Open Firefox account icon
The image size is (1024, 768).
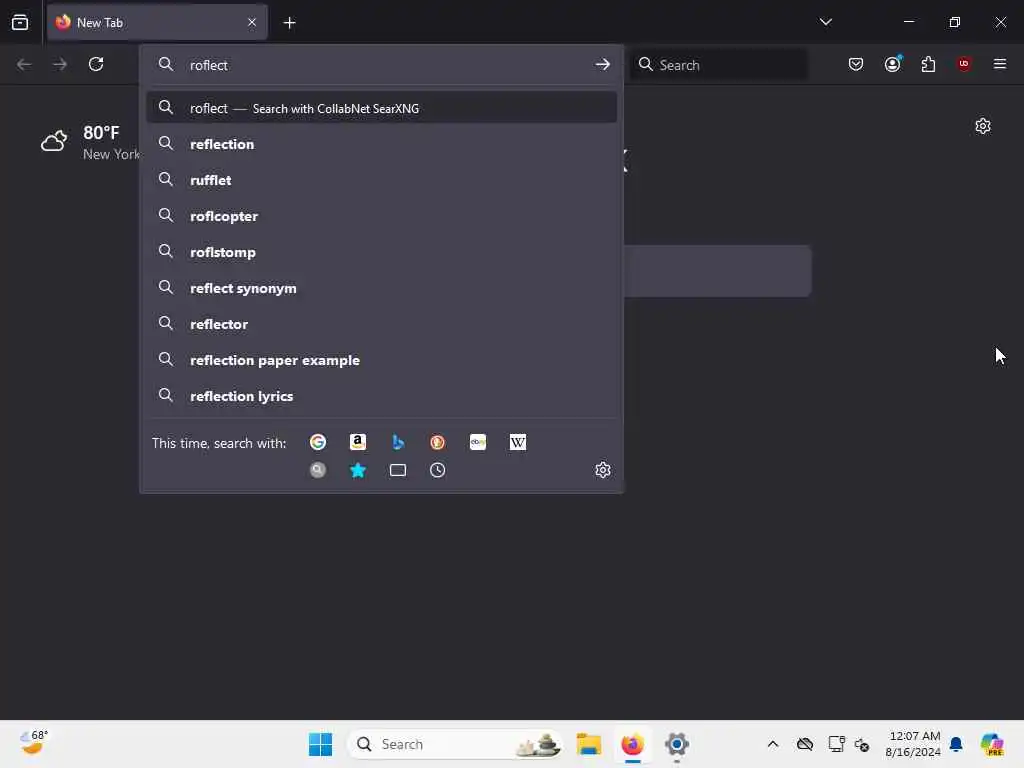(893, 64)
